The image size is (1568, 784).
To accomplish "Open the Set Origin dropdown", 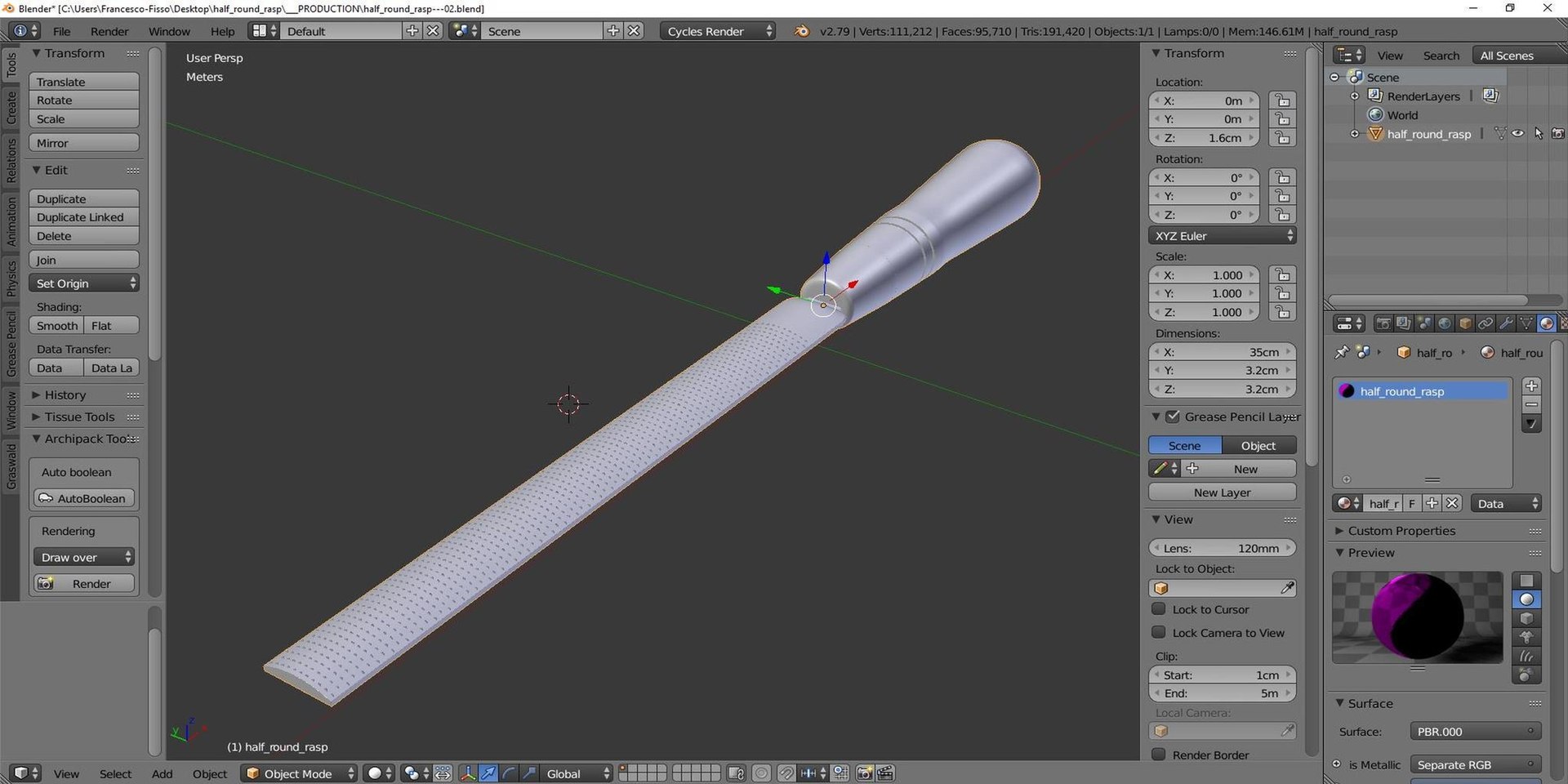I will [84, 283].
